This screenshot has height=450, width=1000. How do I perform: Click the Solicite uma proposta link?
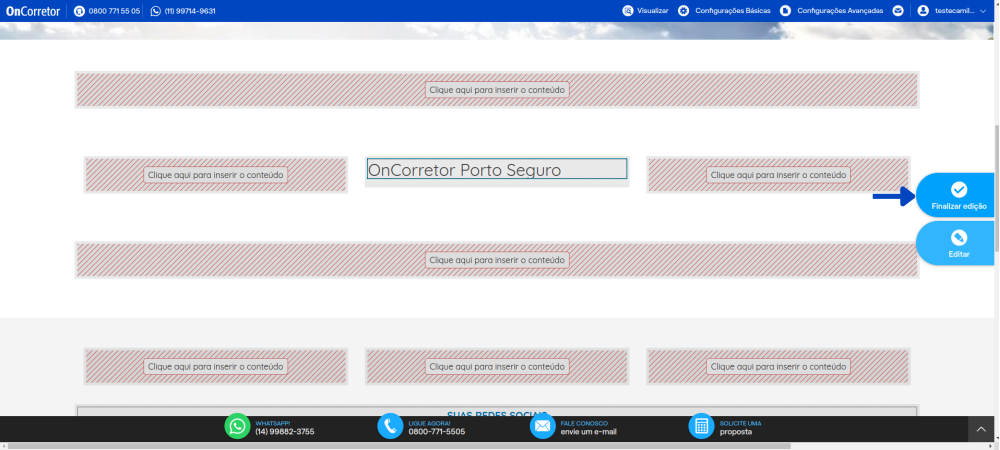coord(740,427)
